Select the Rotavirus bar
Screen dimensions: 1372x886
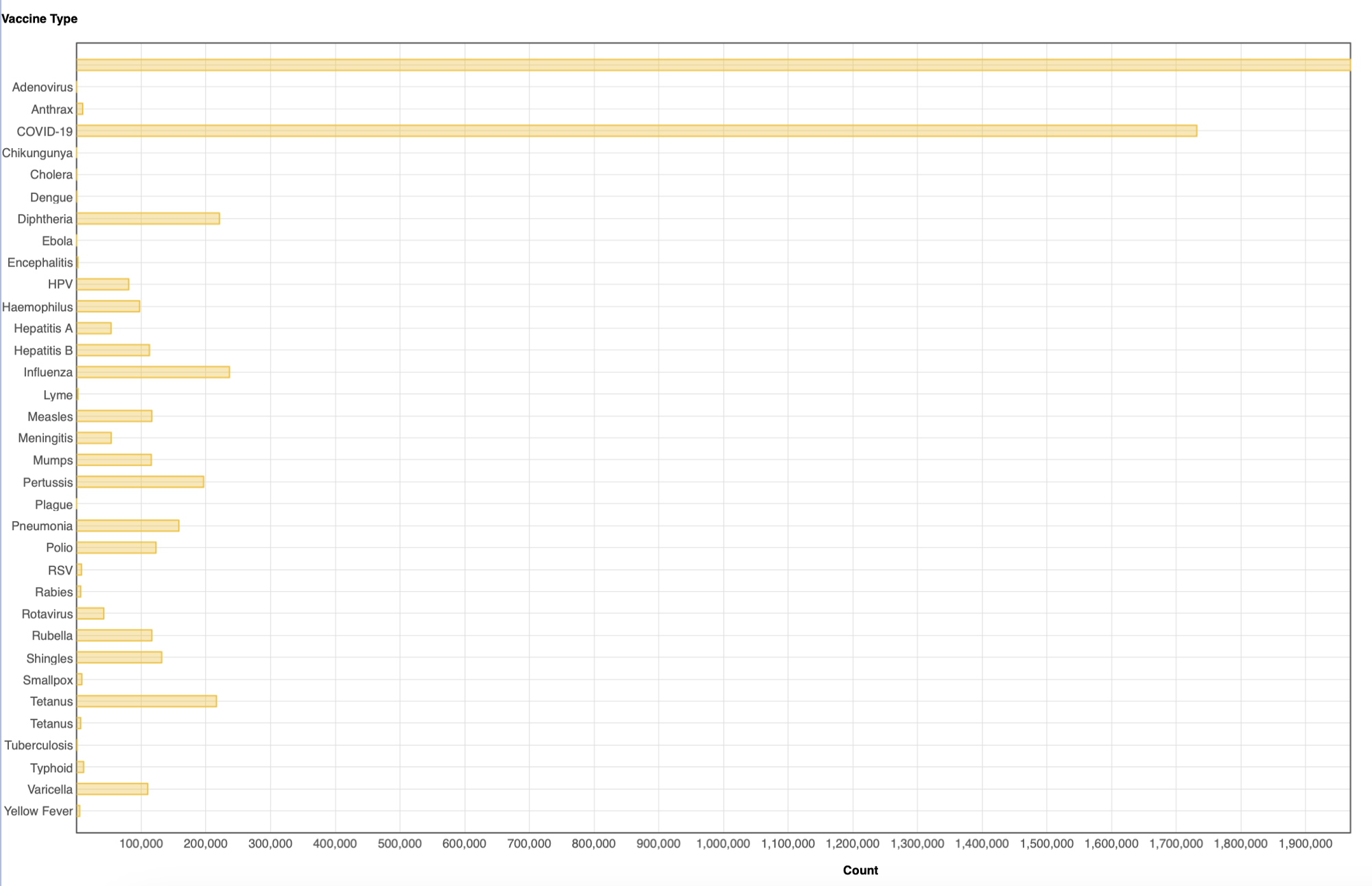[91, 614]
